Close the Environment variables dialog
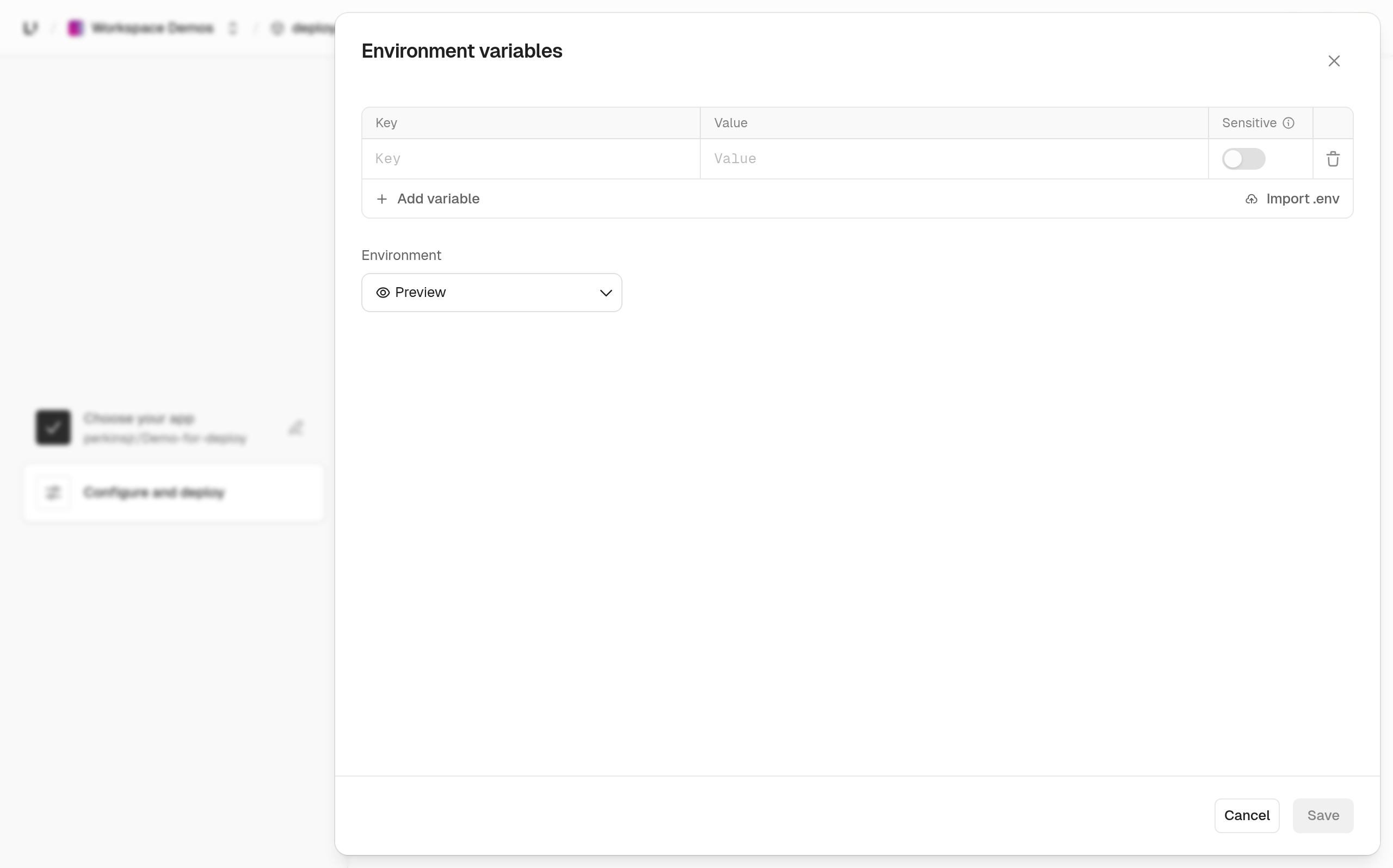This screenshot has height=868, width=1393. (1334, 61)
